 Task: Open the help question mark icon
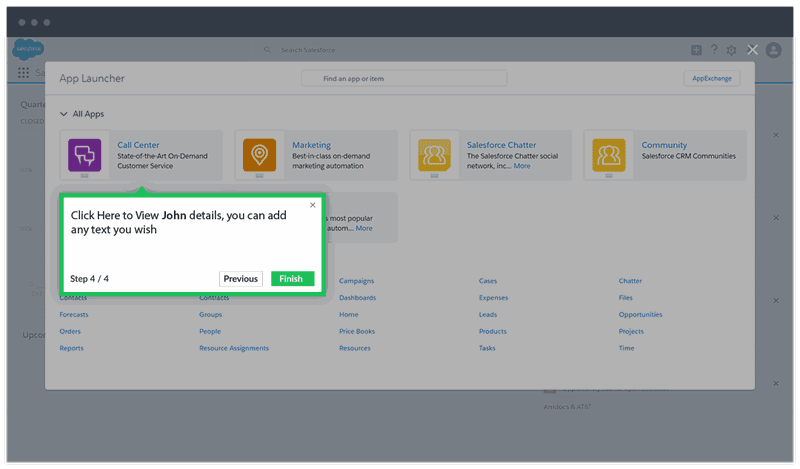714,50
